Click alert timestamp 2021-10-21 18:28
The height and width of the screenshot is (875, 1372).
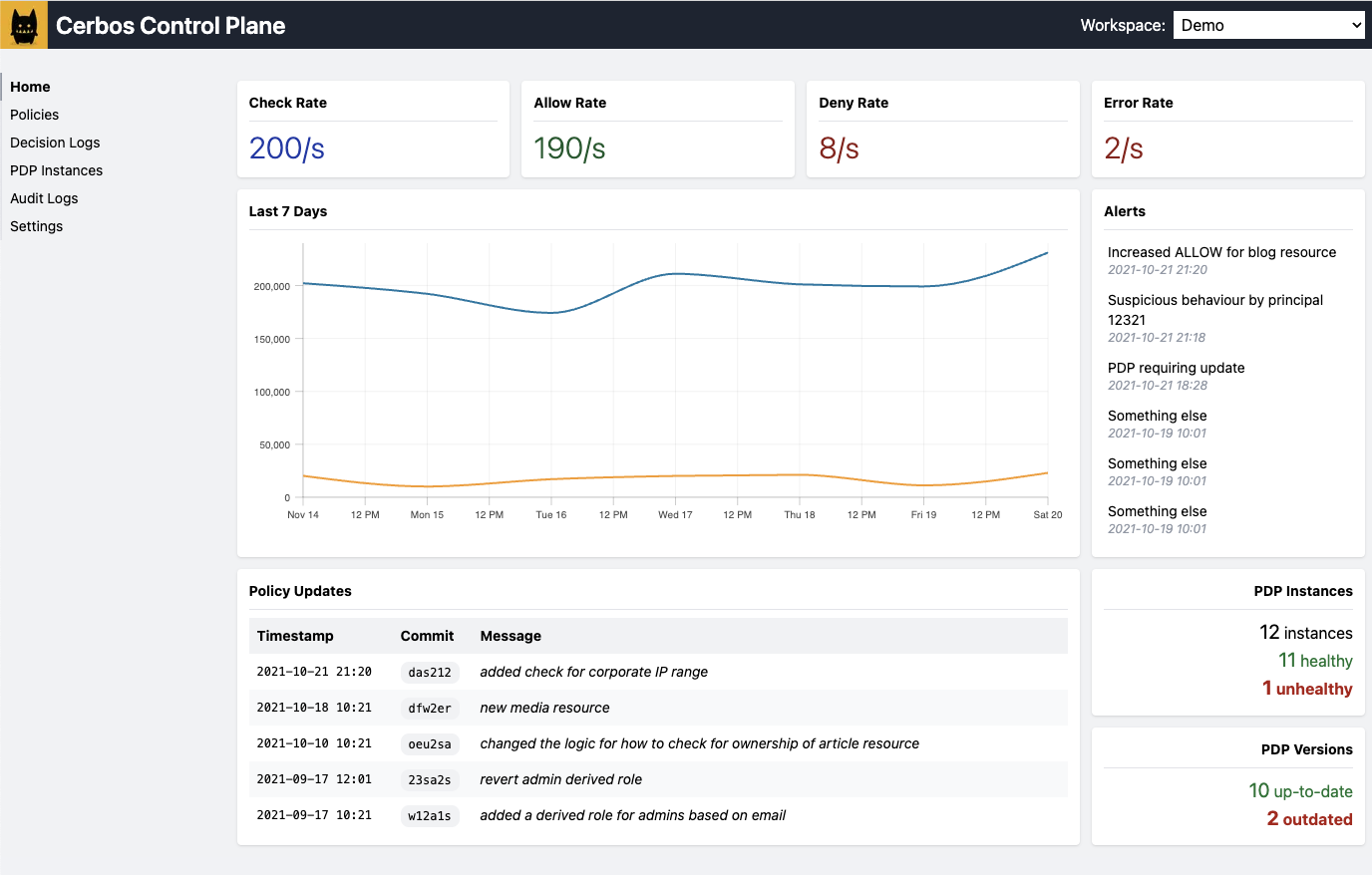point(1158,386)
